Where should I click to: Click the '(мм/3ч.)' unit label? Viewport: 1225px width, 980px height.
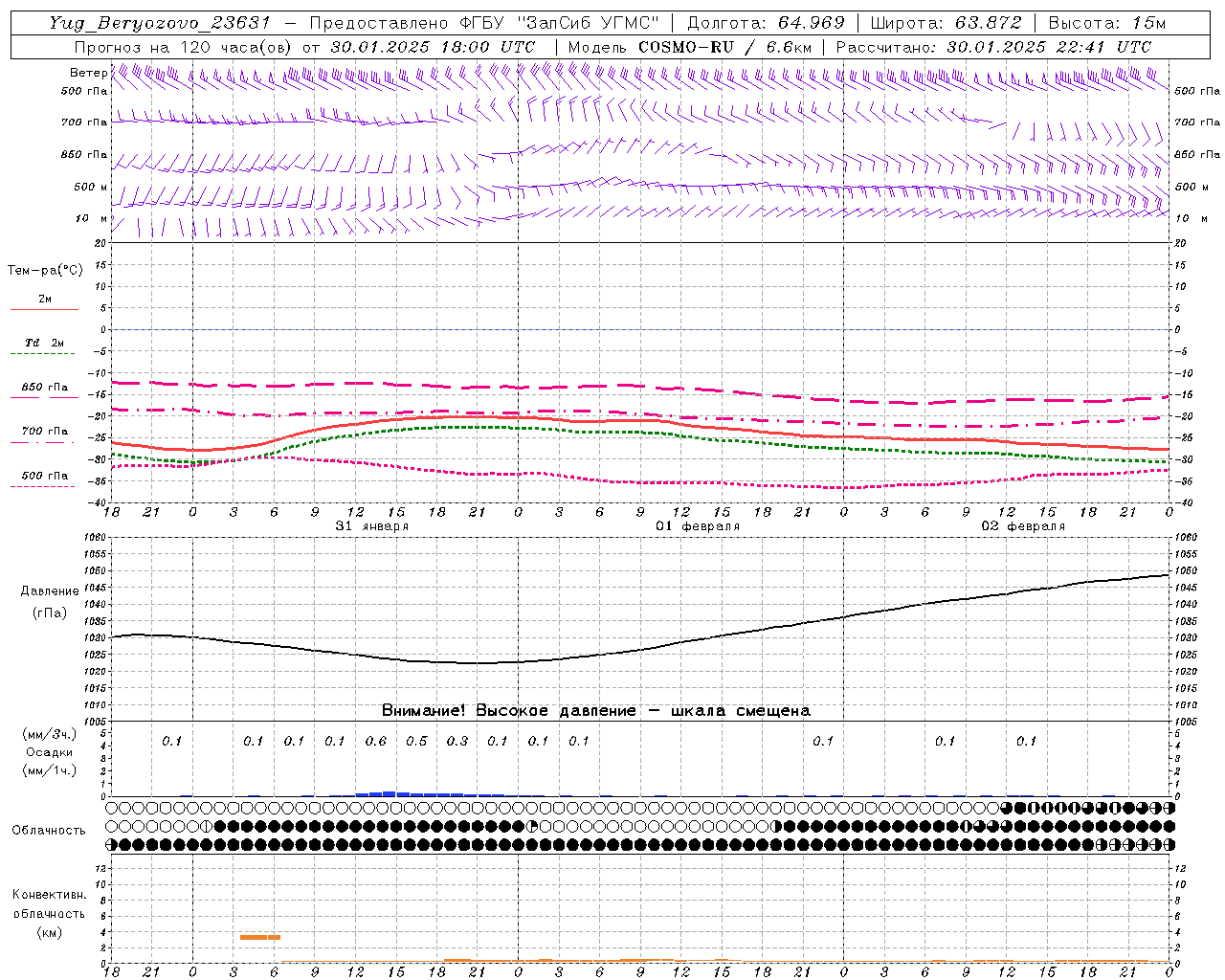pos(50,734)
